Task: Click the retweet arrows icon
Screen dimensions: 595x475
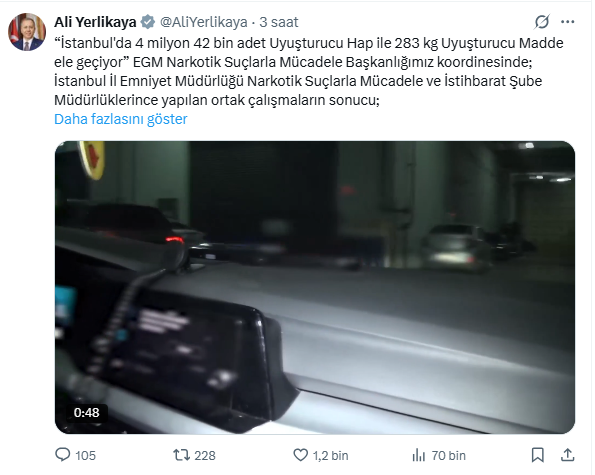Action: 181,455
